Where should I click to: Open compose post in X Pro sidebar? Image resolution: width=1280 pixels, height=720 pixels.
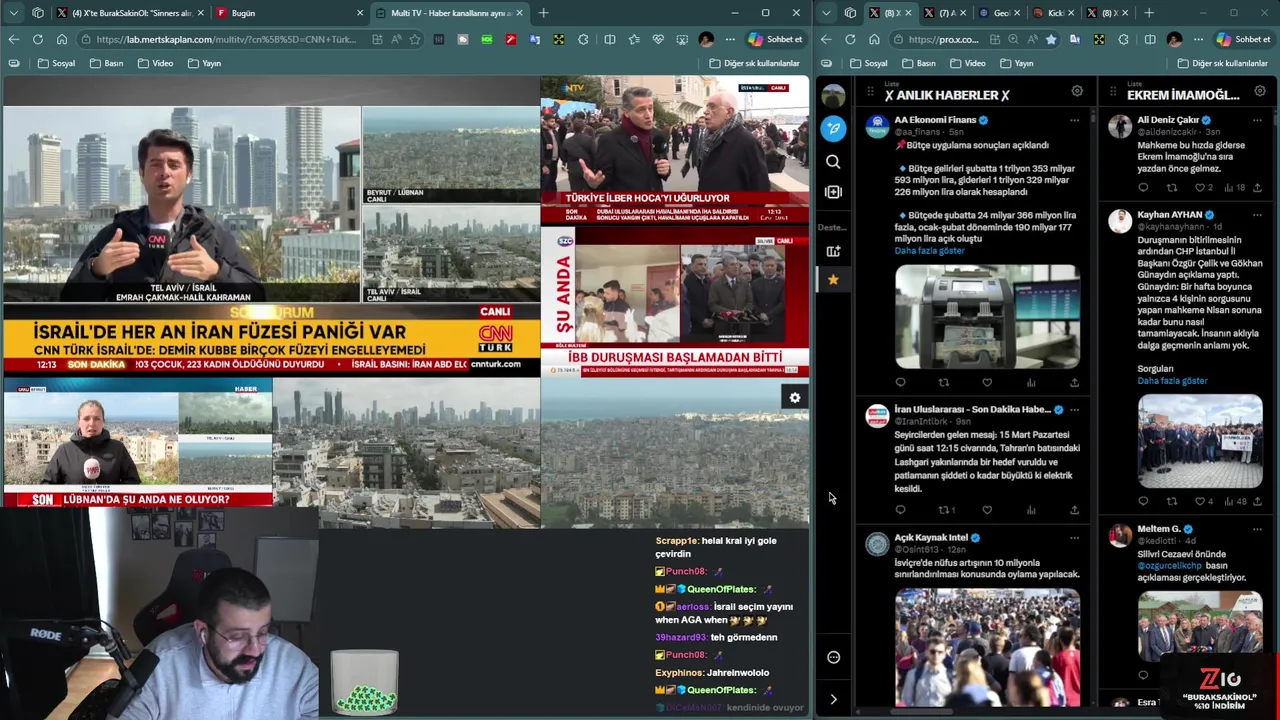tap(833, 128)
